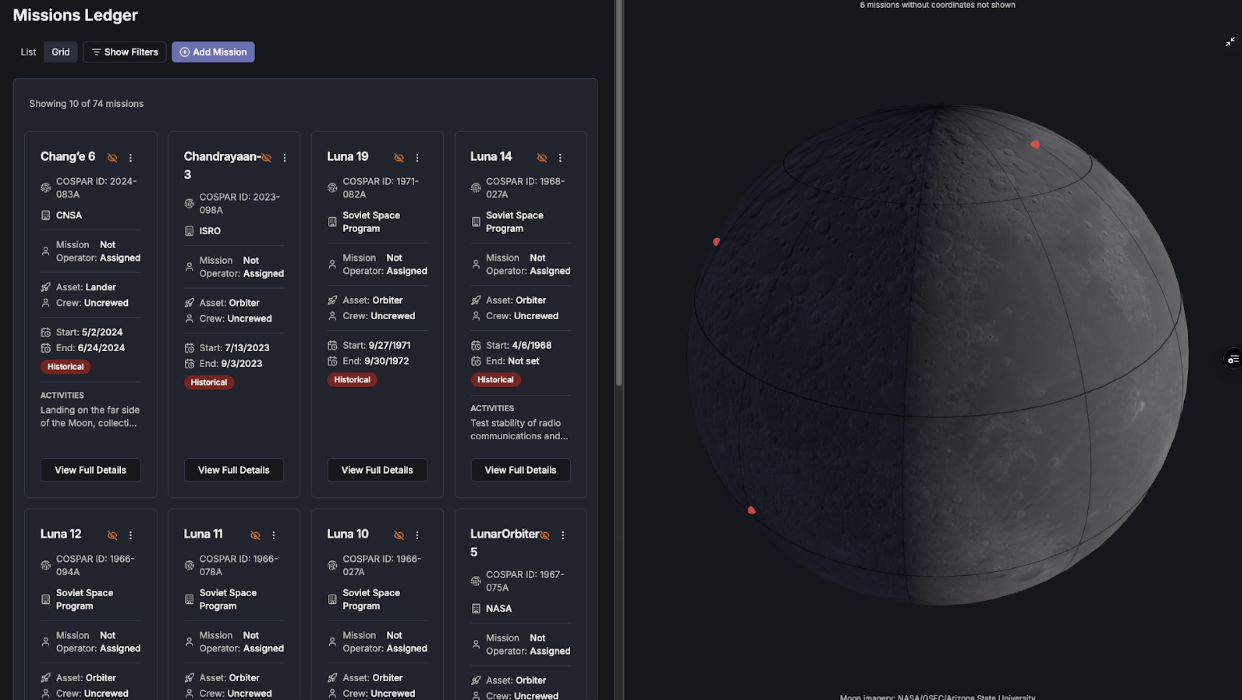Click the Historical badge on Chandrayaan-3
Viewport: 1242px width, 700px height.
pyautogui.click(x=209, y=383)
